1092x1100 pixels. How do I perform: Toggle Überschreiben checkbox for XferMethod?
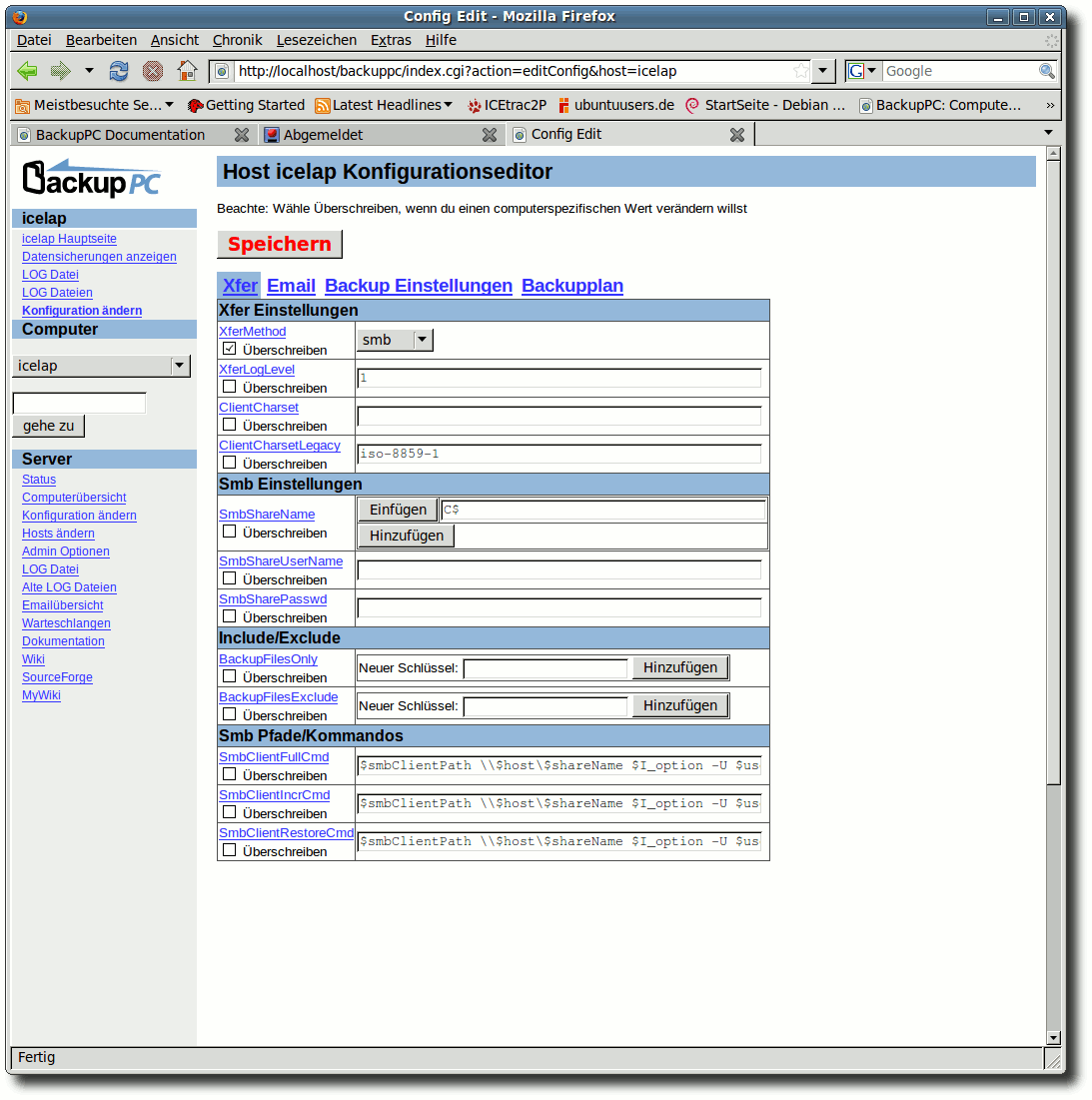point(230,349)
